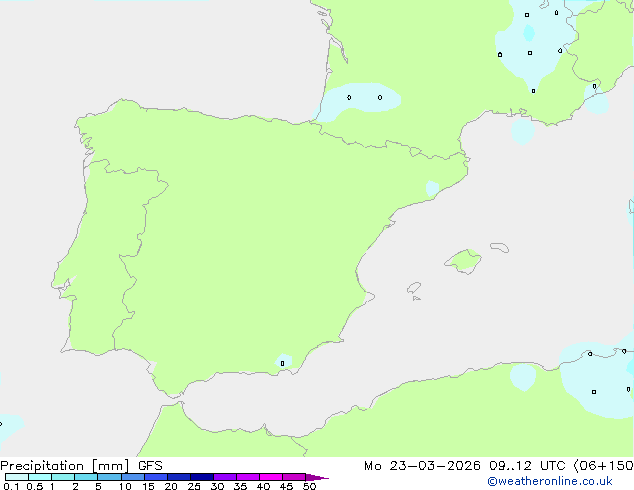Click the 1–2 mm legend color swatch
Image resolution: width=634 pixels, height=490 pixels.
63,477
